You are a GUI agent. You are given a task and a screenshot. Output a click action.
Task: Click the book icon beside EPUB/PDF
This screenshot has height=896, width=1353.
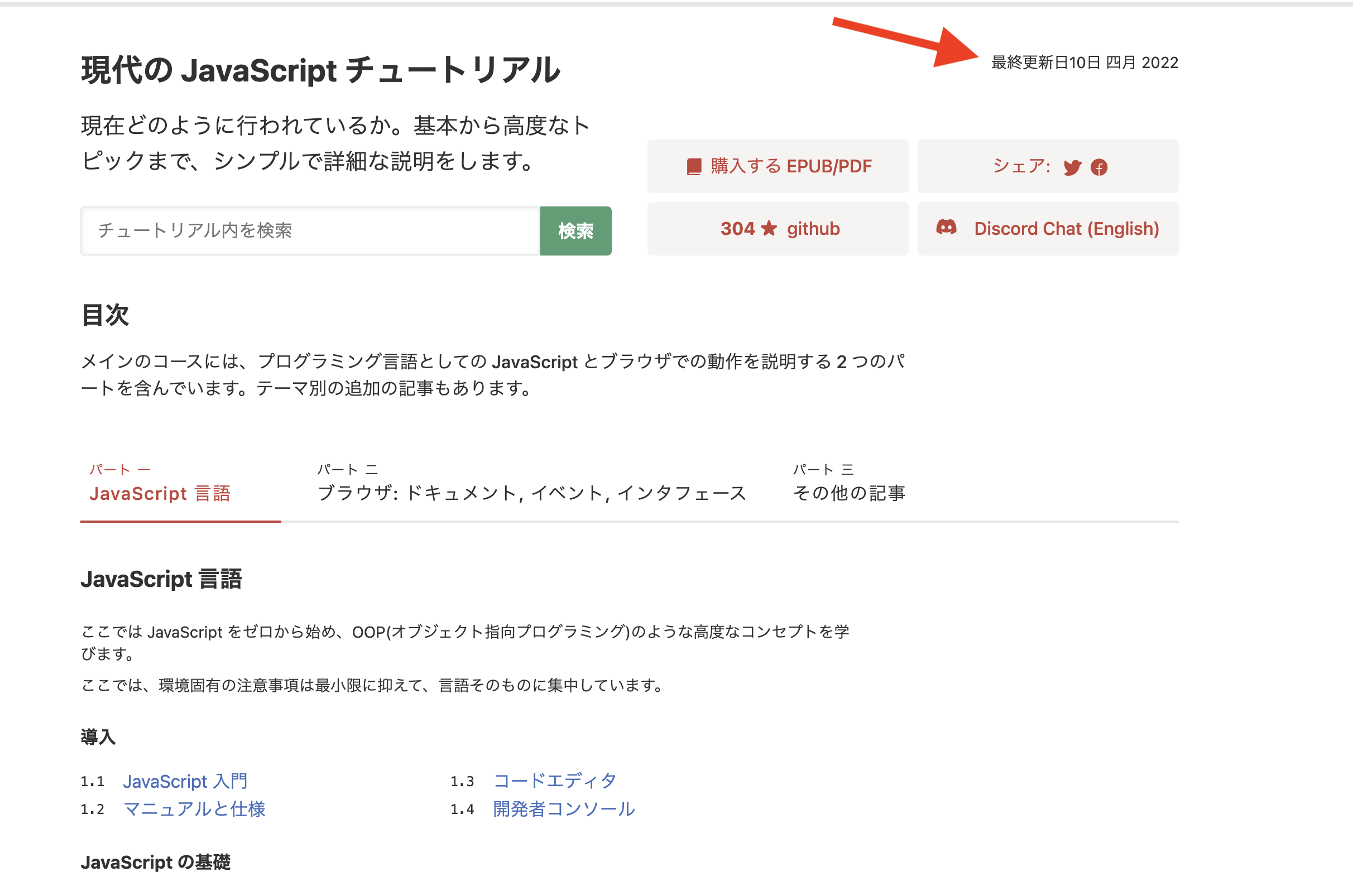[x=694, y=167]
